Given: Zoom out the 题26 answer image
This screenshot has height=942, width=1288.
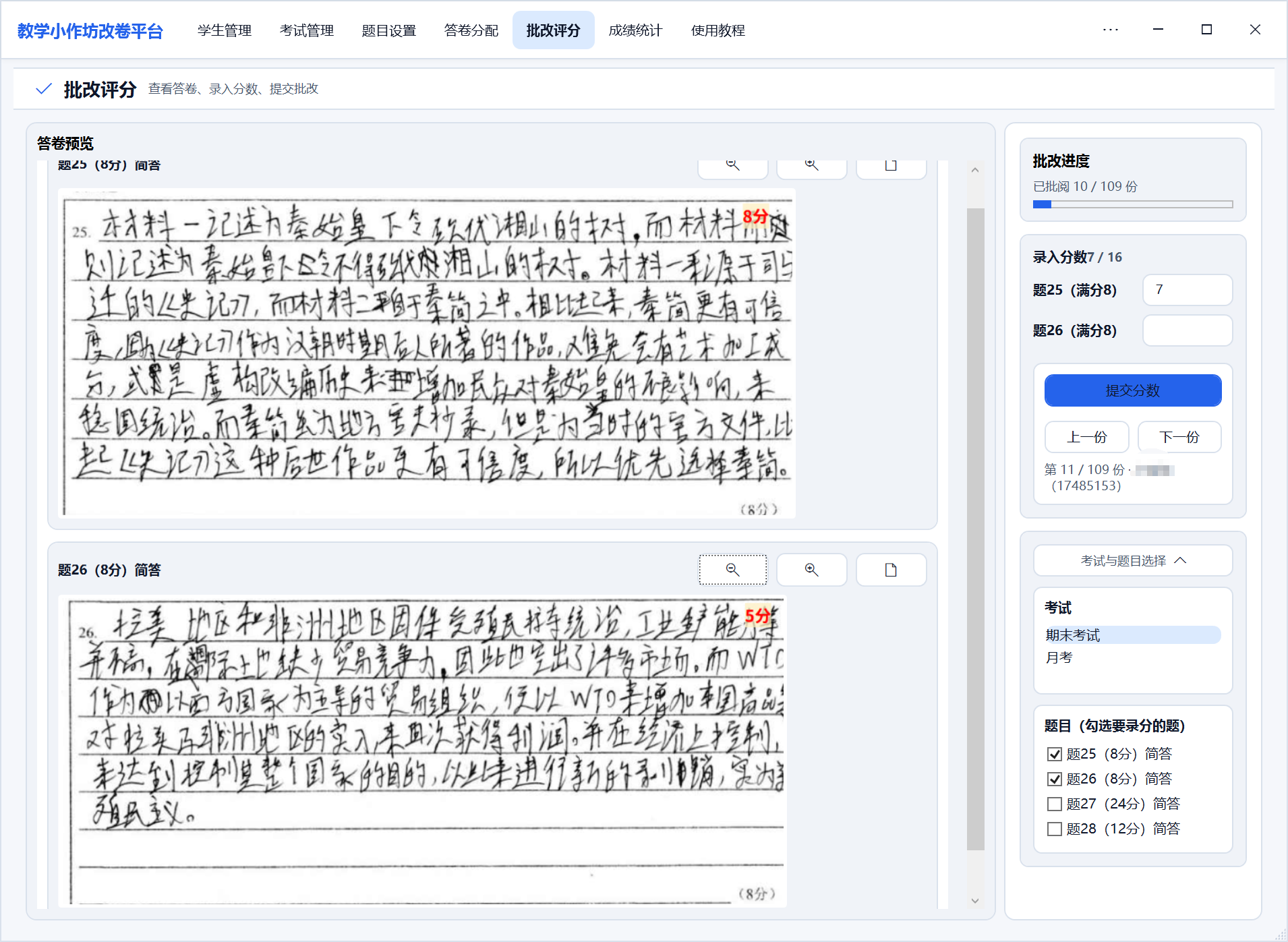Looking at the screenshot, I should (x=732, y=570).
